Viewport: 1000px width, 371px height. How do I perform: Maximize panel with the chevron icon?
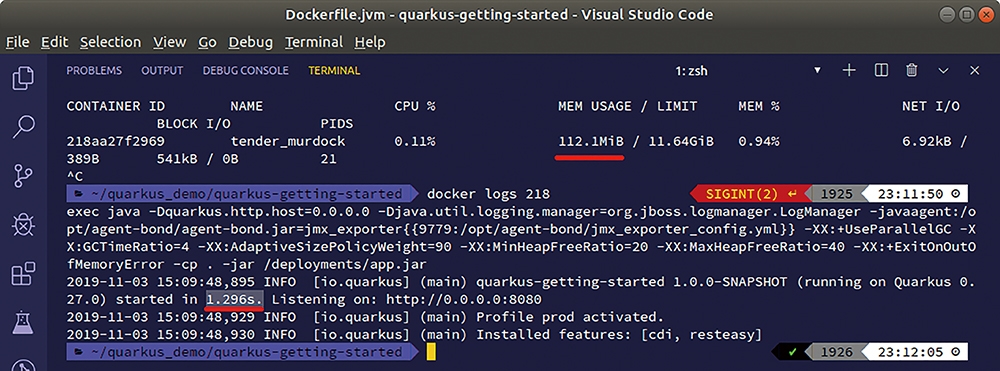943,71
